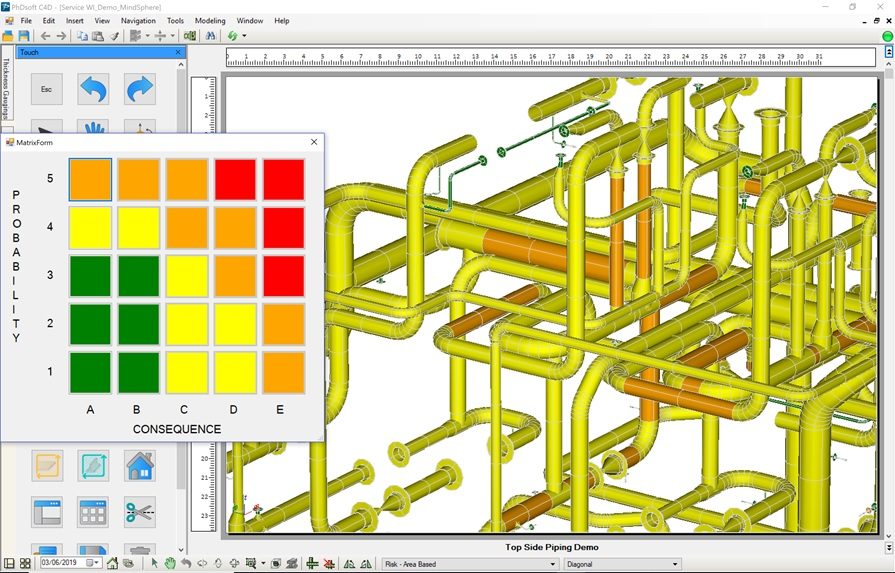This screenshot has height=573, width=895.
Task: Click the zoom window magnifier icon
Action: (251, 563)
